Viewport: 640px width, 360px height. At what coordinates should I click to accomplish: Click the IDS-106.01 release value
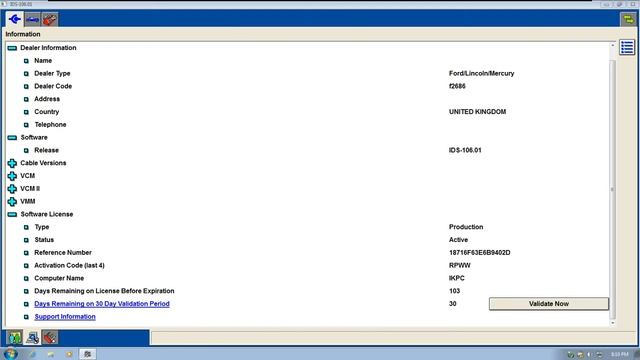465,150
